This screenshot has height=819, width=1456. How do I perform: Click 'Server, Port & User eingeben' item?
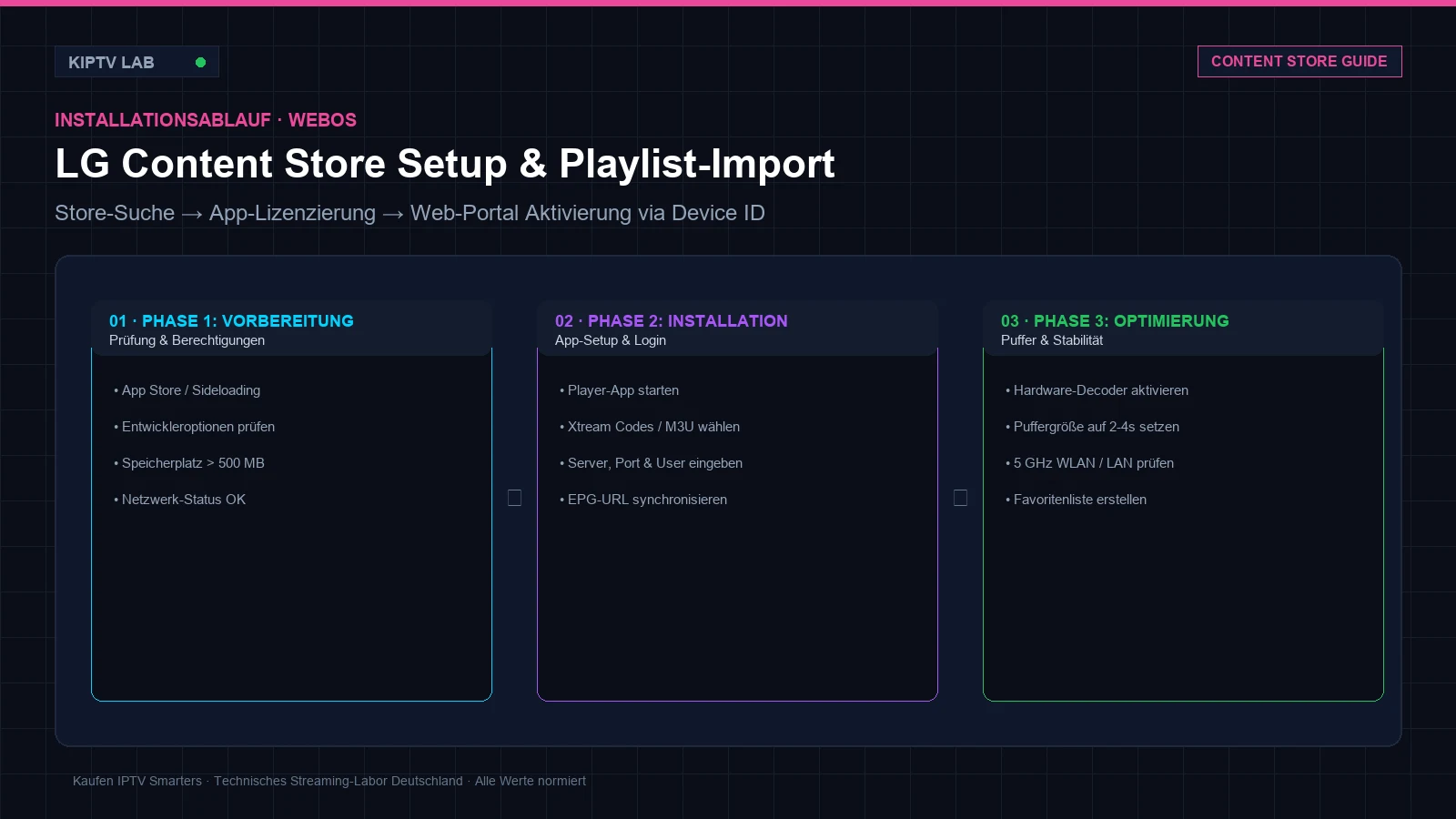pyautogui.click(x=652, y=463)
